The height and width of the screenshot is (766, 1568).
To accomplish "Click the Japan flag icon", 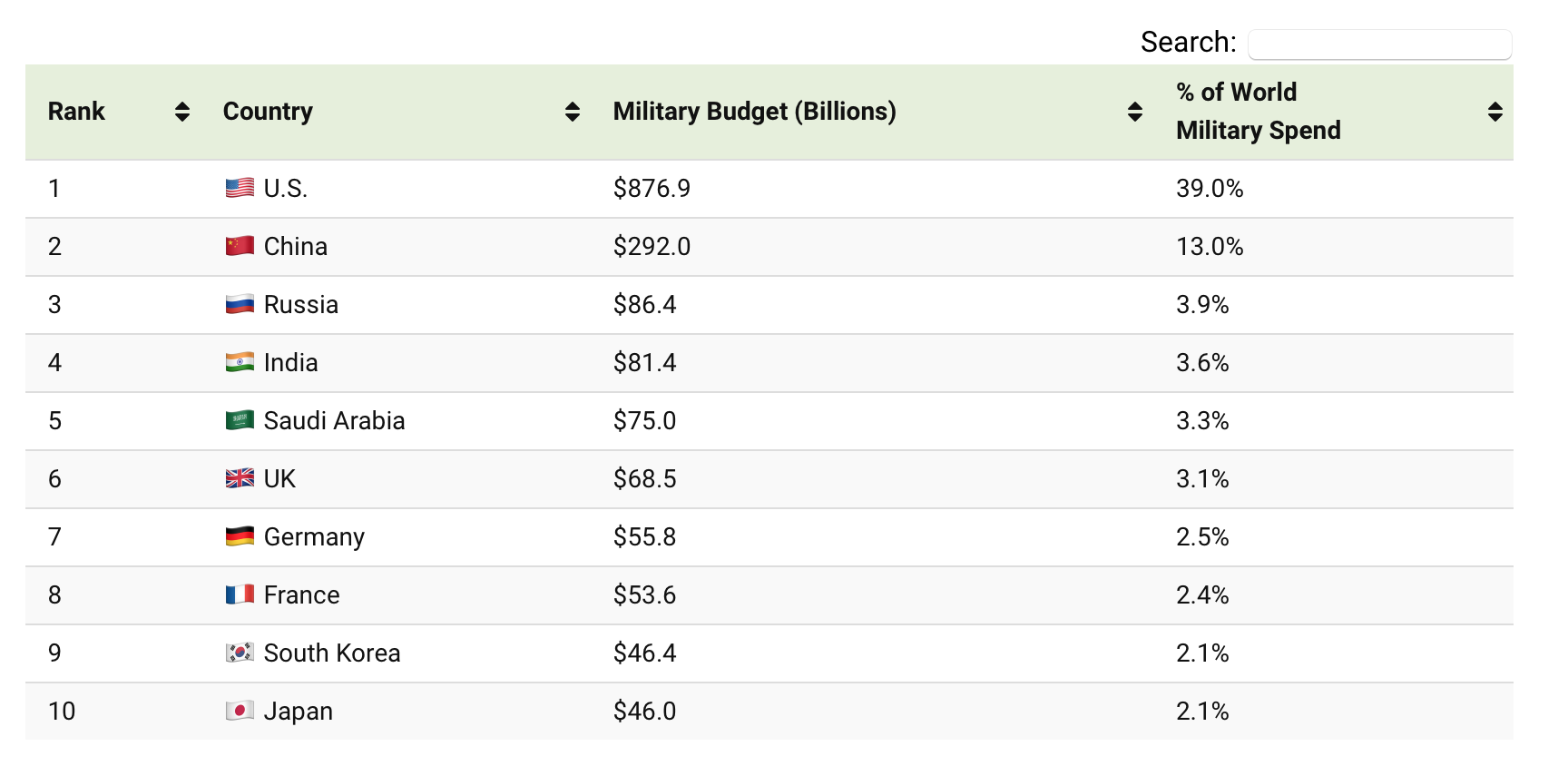I will click(x=240, y=711).
